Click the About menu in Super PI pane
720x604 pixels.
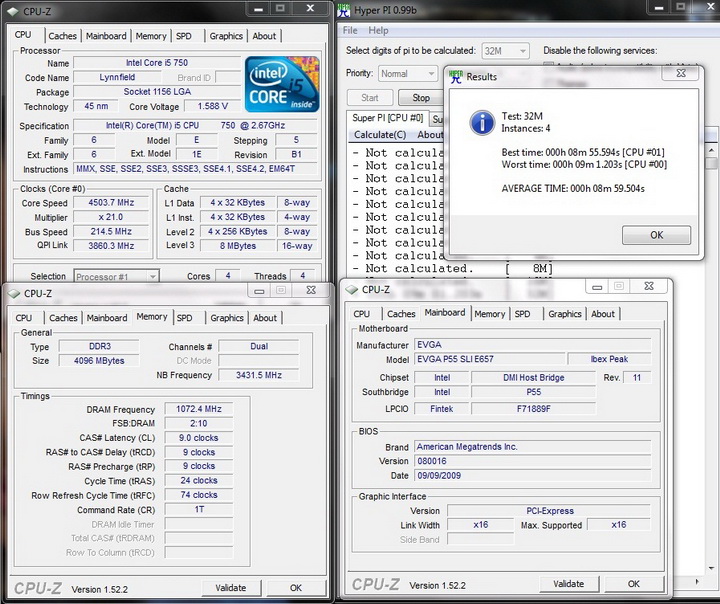pyautogui.click(x=430, y=135)
